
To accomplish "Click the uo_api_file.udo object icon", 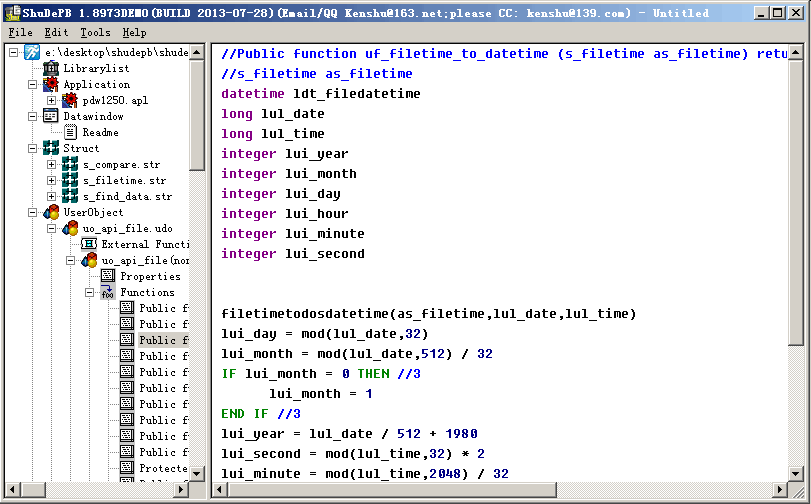I will [70, 228].
